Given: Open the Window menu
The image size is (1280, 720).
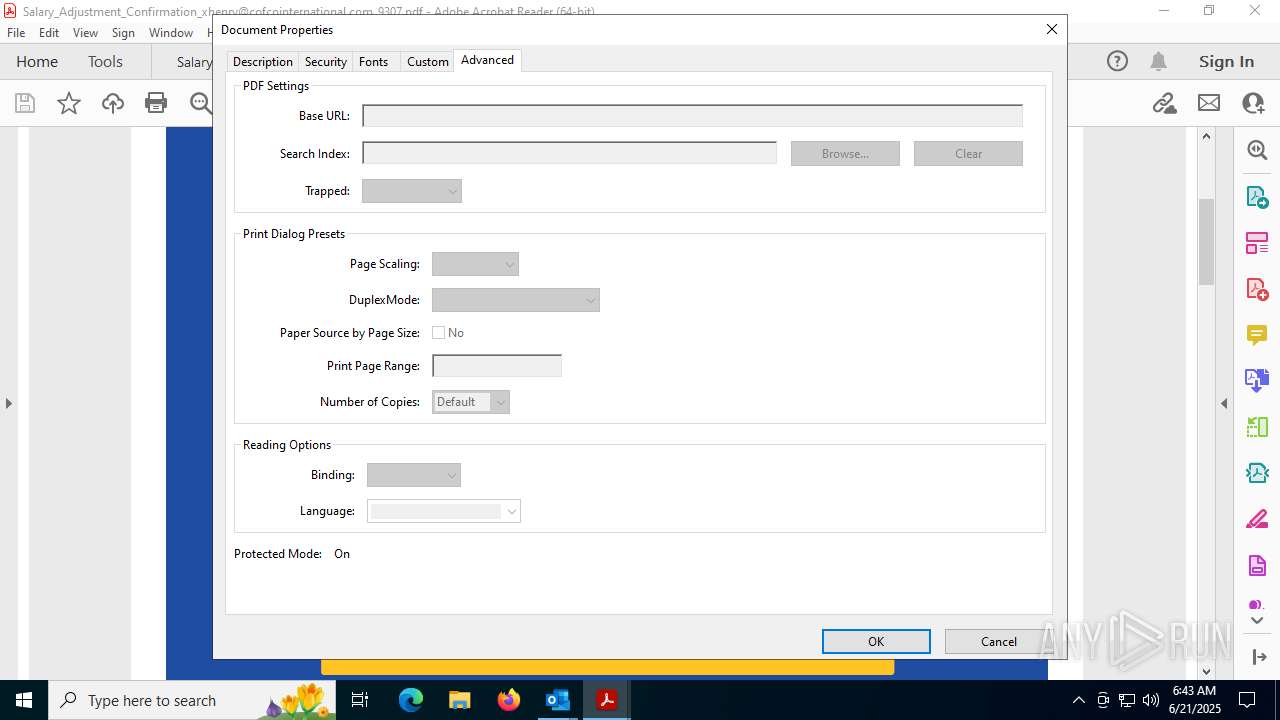Looking at the screenshot, I should pos(171,32).
